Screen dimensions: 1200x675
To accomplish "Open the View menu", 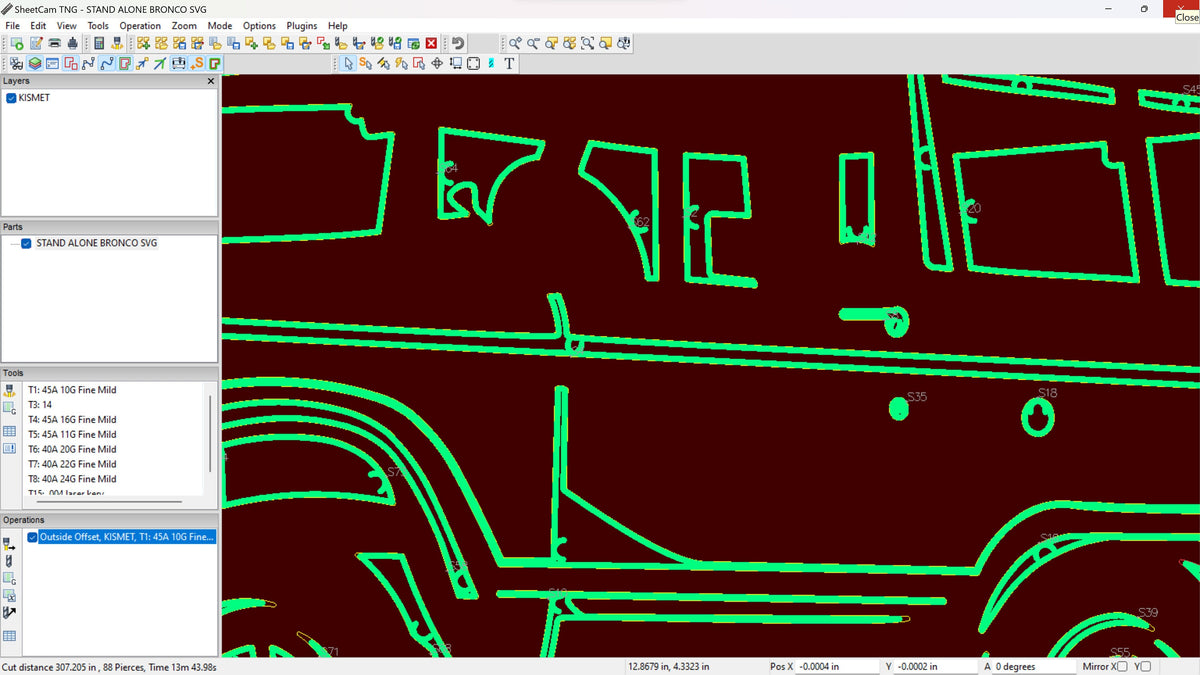I will tap(67, 25).
